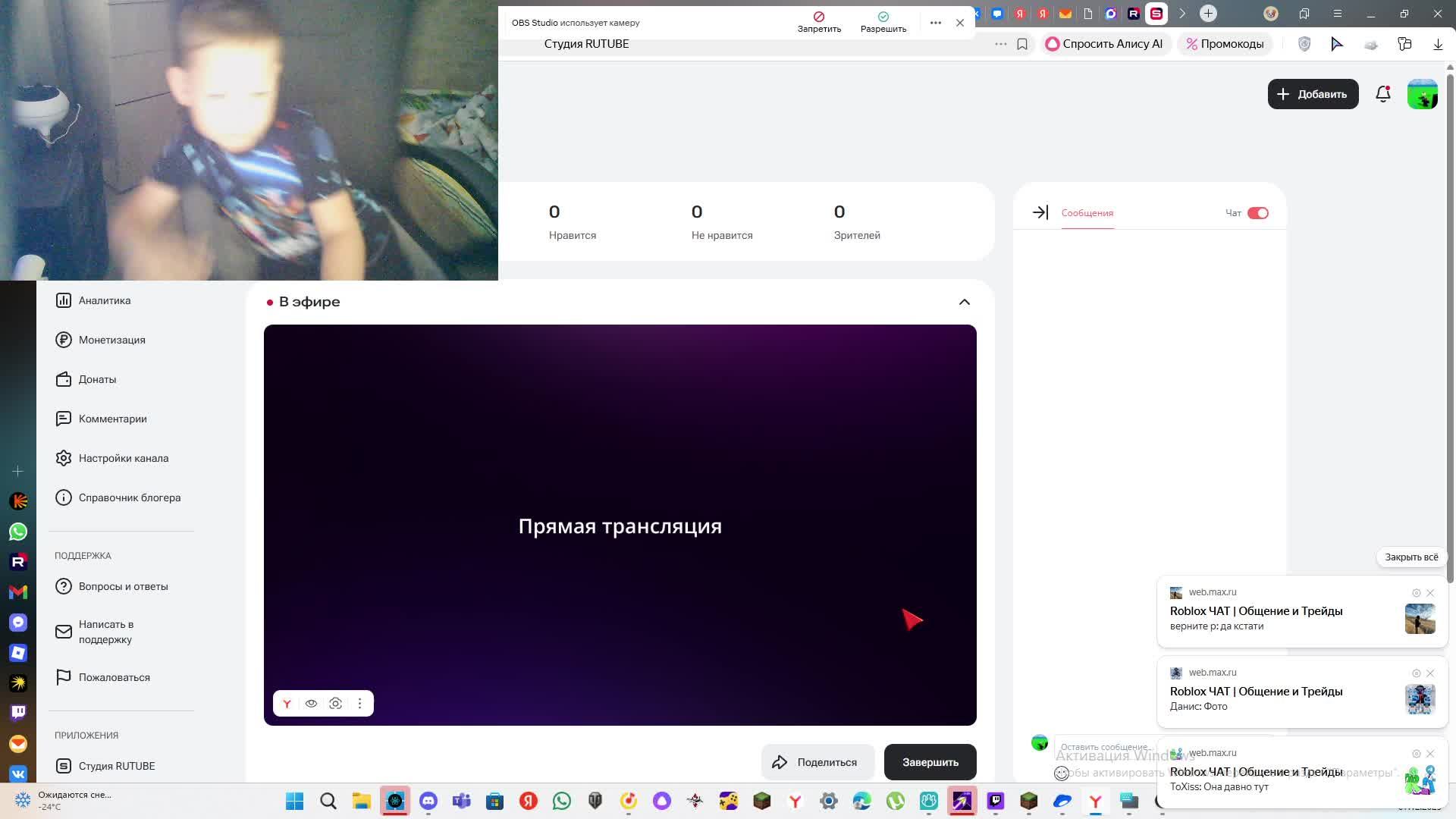Click the browser bookmark icon
The width and height of the screenshot is (1456, 819).
tap(1022, 44)
